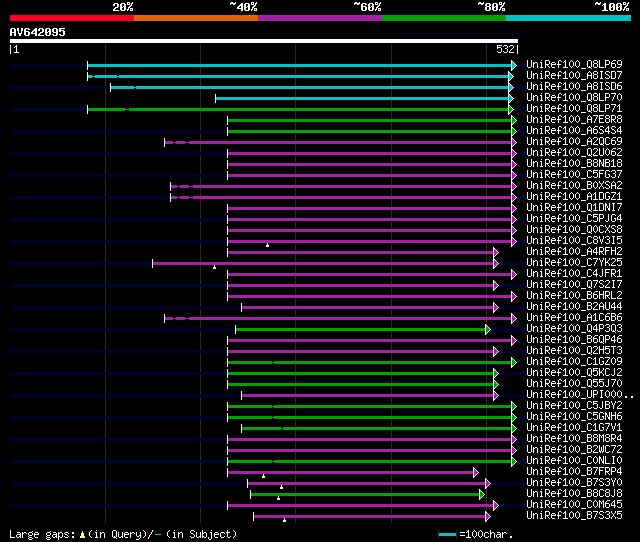640x542 pixels.
Task: Click the cyan alignment bar for Q8LP69
Action: tap(300, 65)
